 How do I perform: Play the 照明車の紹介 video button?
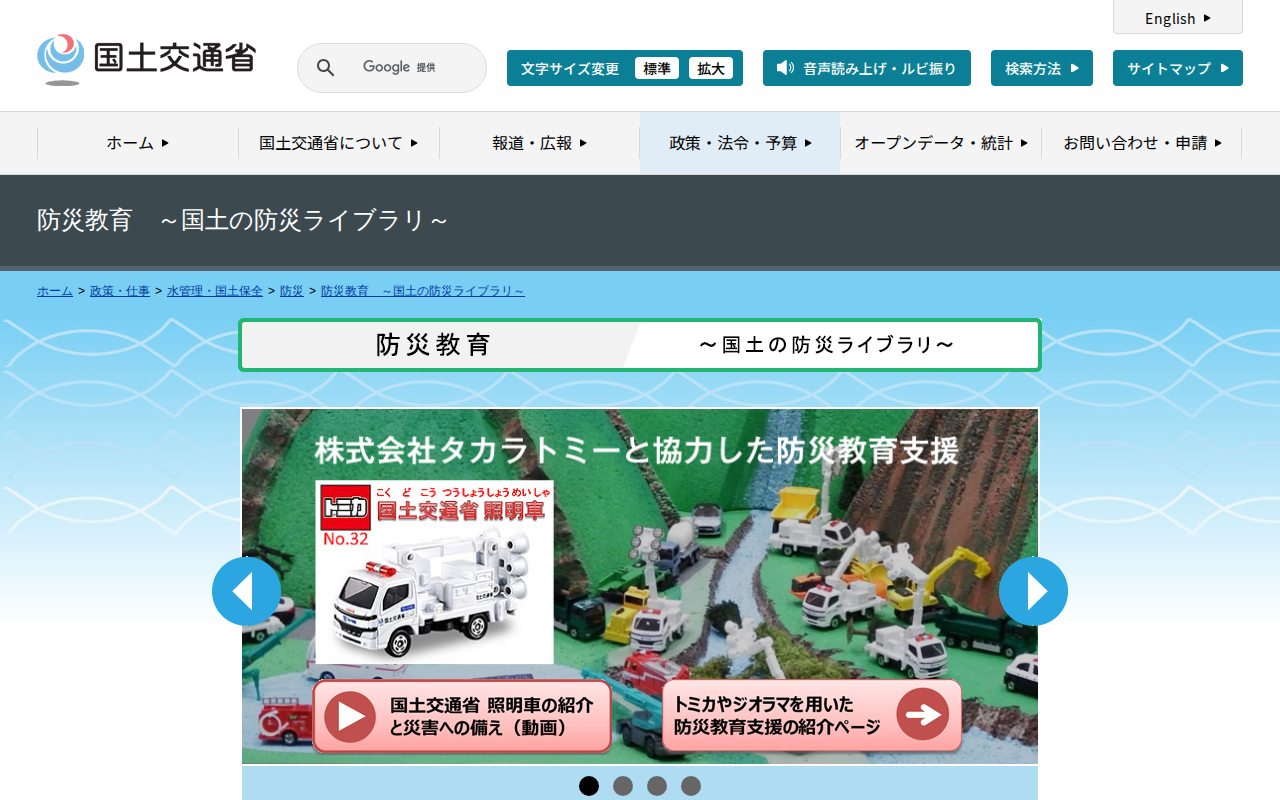462,717
